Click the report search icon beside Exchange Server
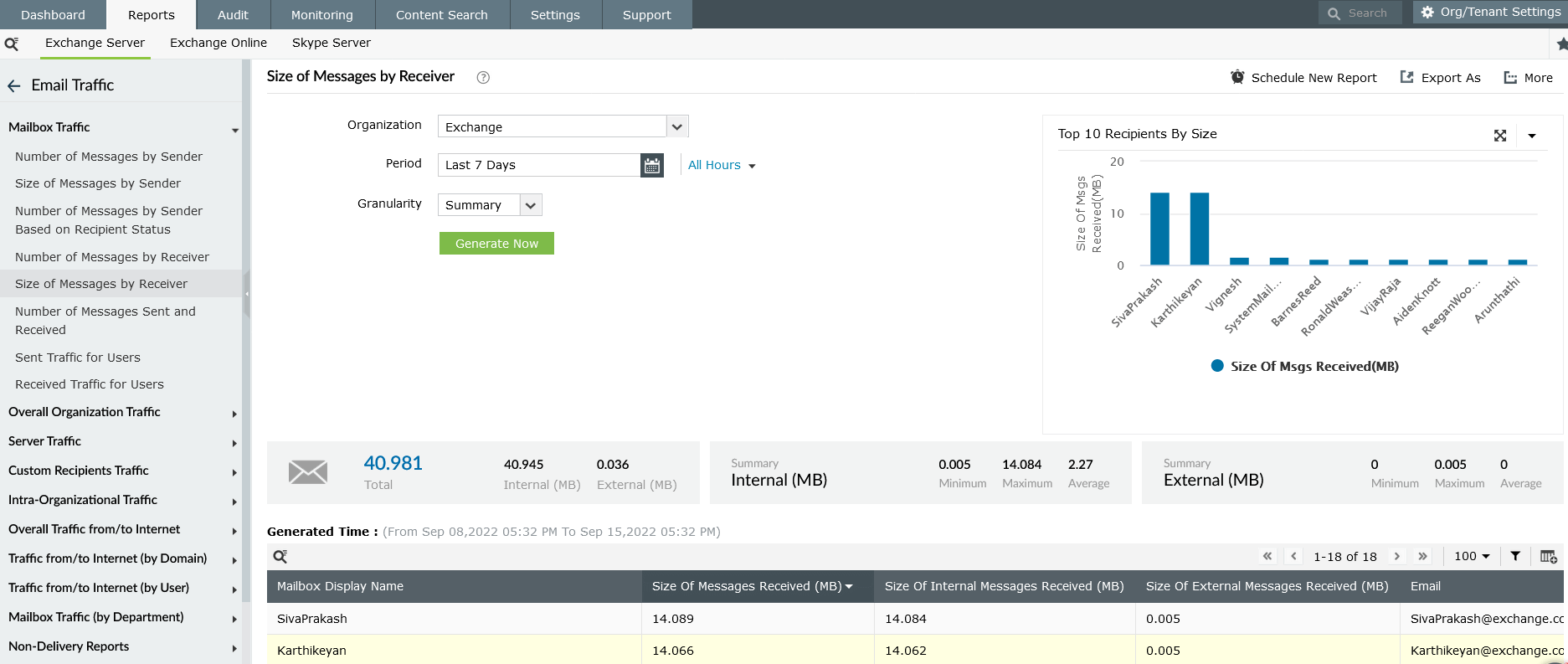This screenshot has height=664, width=1568. click(12, 44)
